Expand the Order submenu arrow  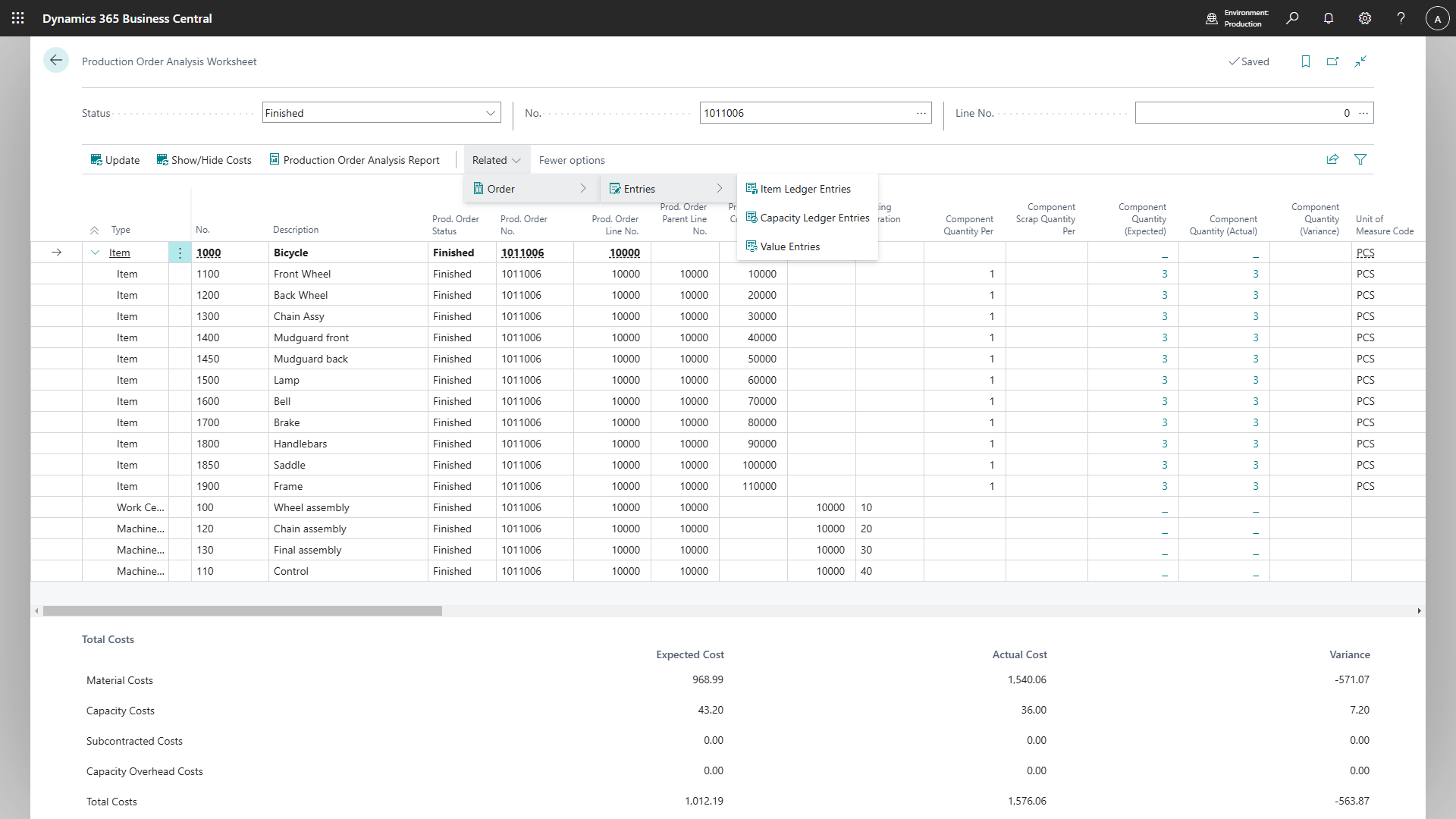(583, 188)
